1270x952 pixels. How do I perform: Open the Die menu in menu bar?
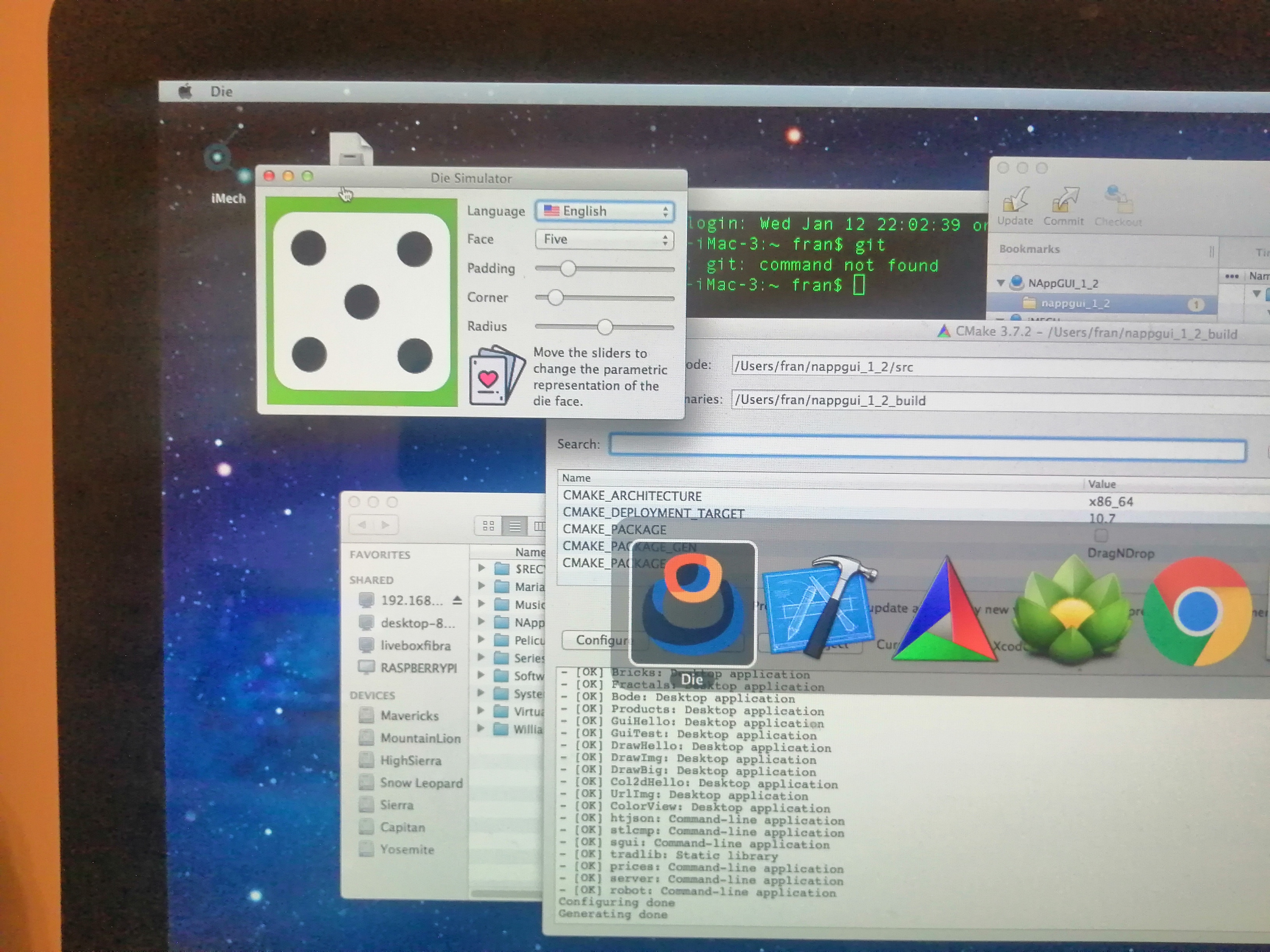point(221,92)
